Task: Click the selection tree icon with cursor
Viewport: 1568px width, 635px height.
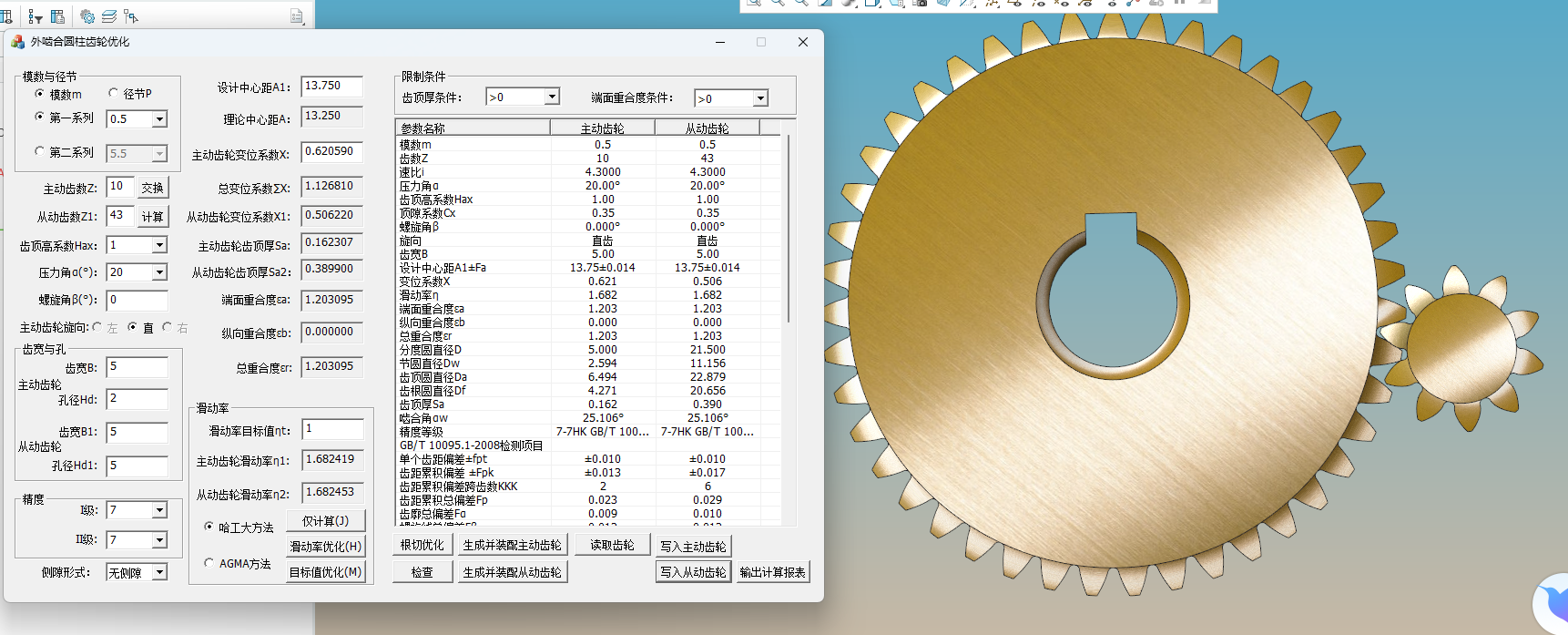Action: pyautogui.click(x=131, y=16)
